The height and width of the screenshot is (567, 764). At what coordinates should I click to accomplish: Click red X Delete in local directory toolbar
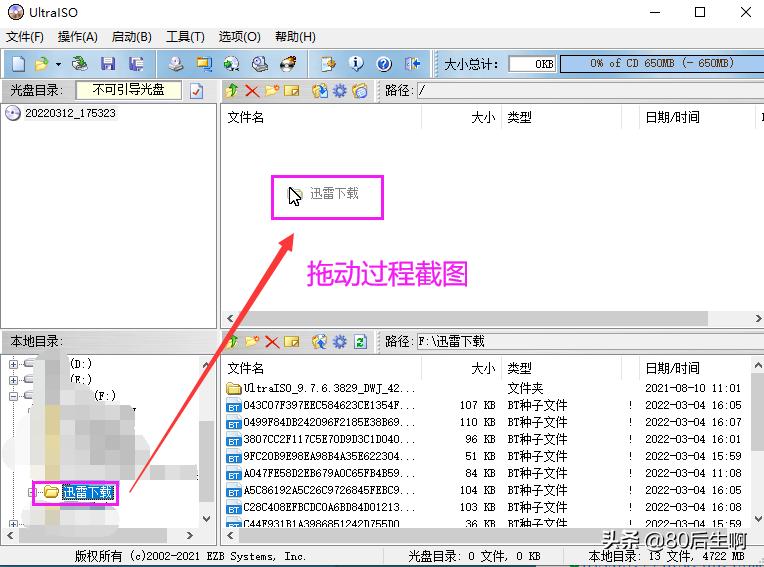272,342
